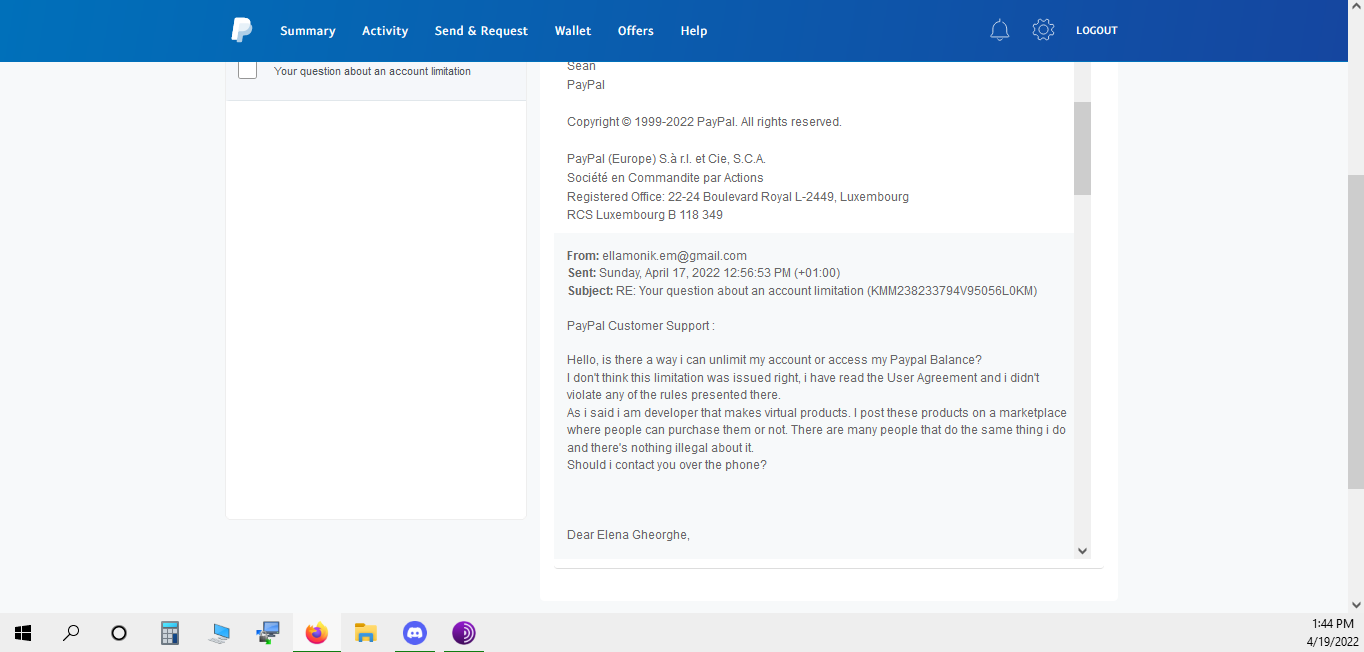Click page scrollbar down arrow

[x=1356, y=604]
